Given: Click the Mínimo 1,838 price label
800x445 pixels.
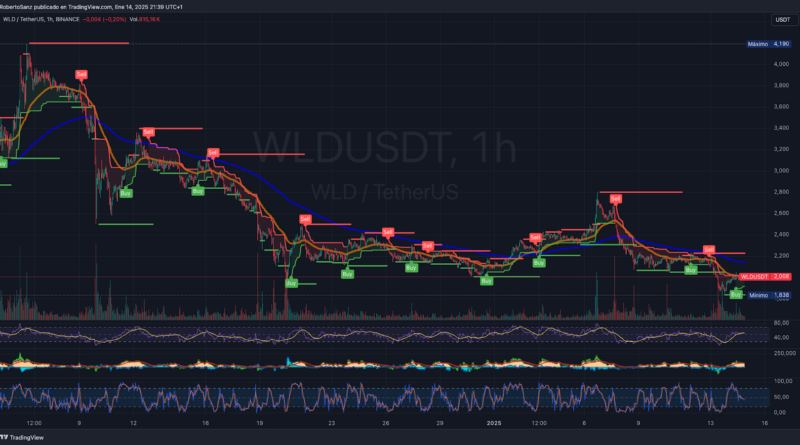Looking at the screenshot, I should pos(769,295).
